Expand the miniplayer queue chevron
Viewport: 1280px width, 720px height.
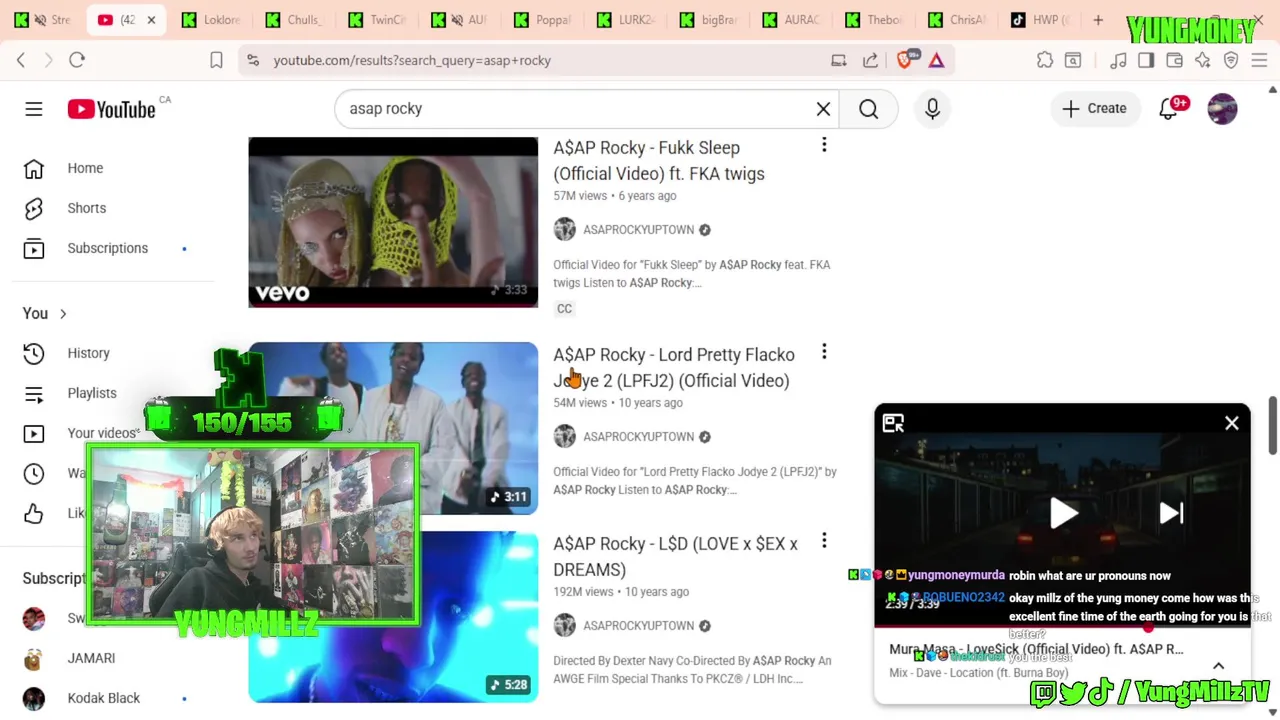(x=1218, y=666)
